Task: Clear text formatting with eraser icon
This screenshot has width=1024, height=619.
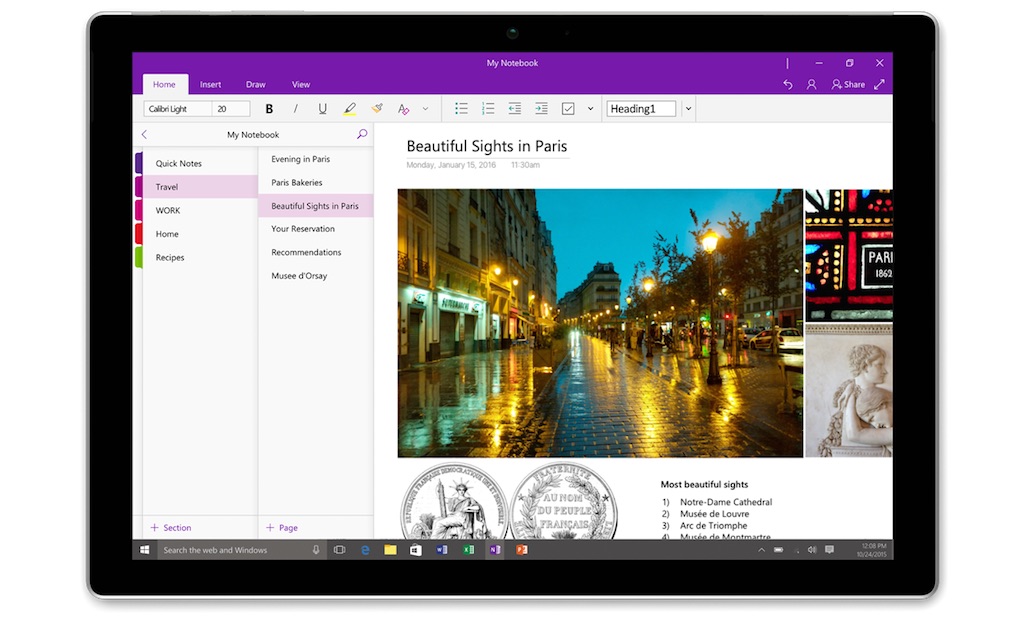Action: point(404,109)
